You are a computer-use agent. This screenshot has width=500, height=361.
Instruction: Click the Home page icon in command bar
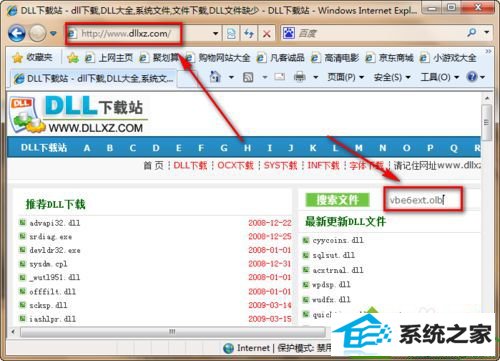click(x=215, y=77)
